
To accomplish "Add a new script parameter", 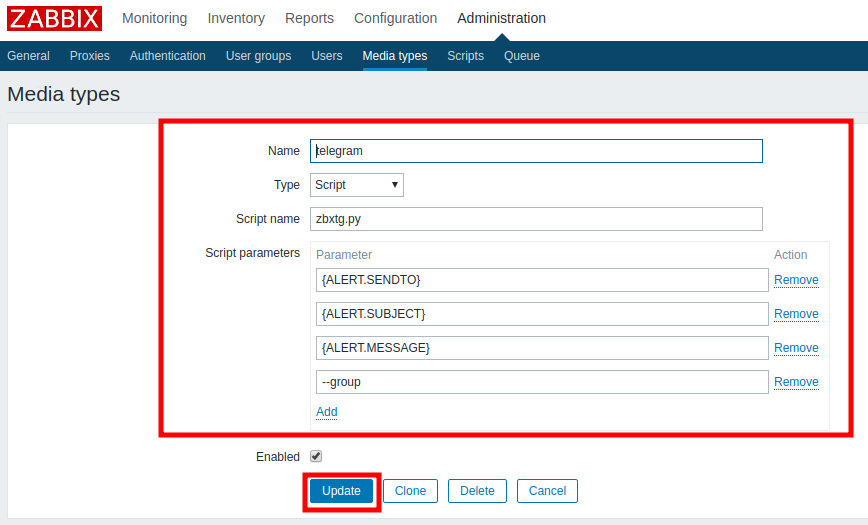I will 327,412.
